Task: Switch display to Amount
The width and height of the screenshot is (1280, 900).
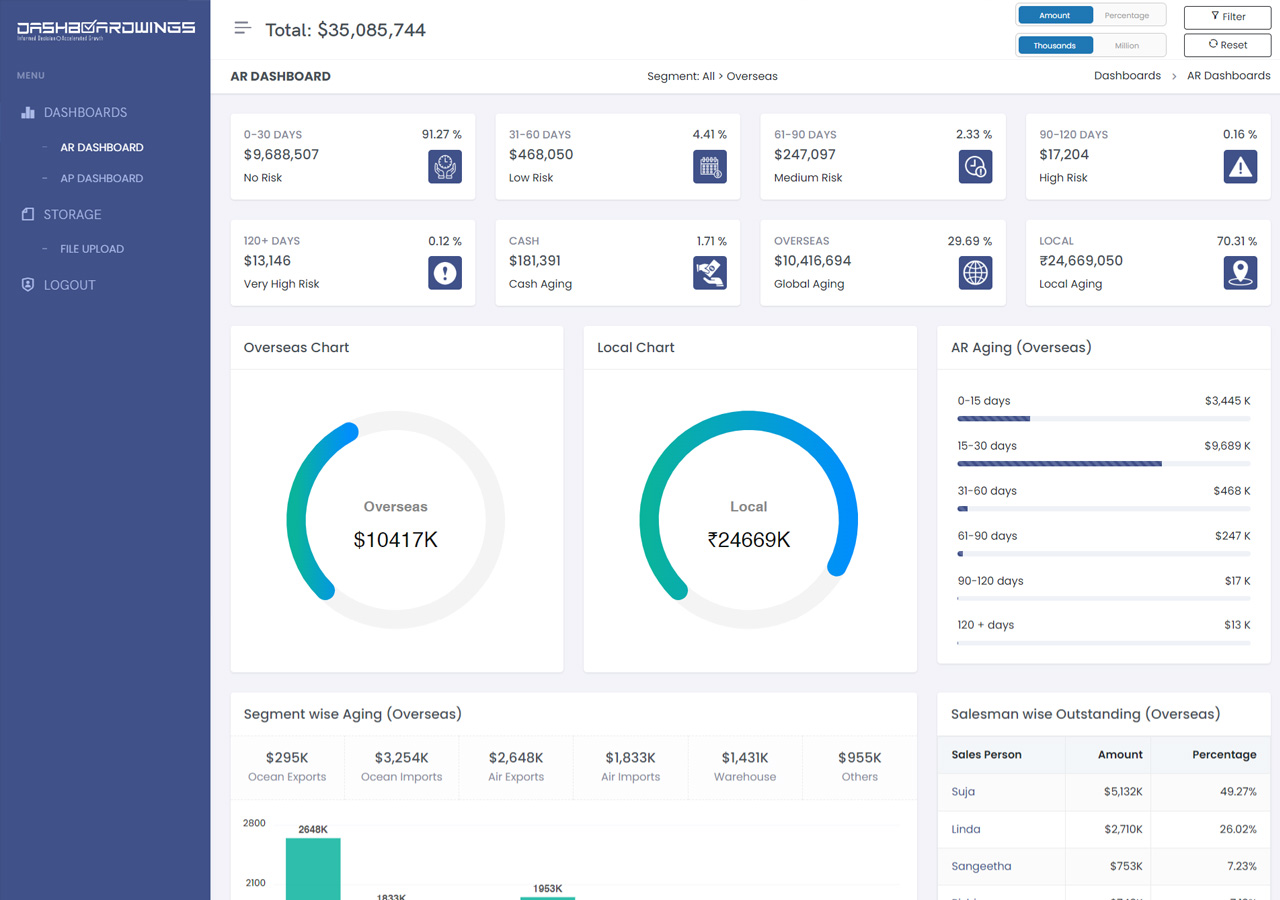Action: (1054, 16)
